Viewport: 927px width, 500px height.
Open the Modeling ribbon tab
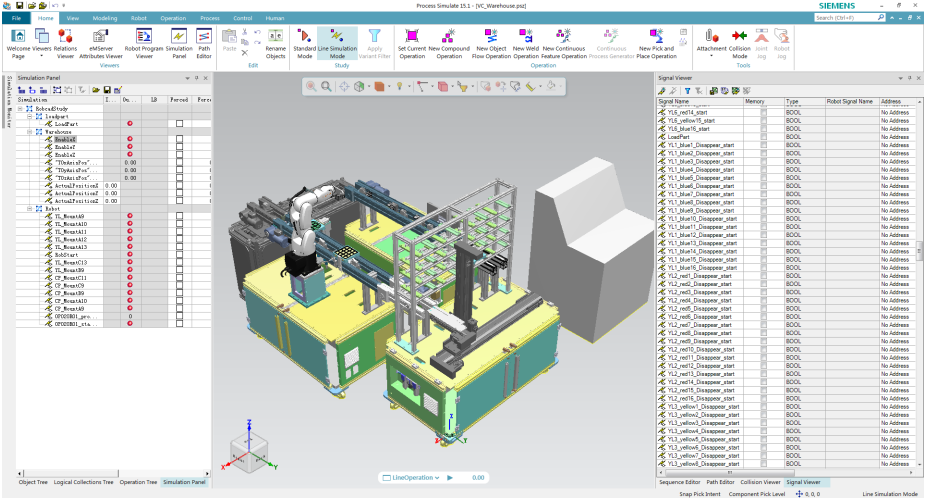[x=104, y=18]
